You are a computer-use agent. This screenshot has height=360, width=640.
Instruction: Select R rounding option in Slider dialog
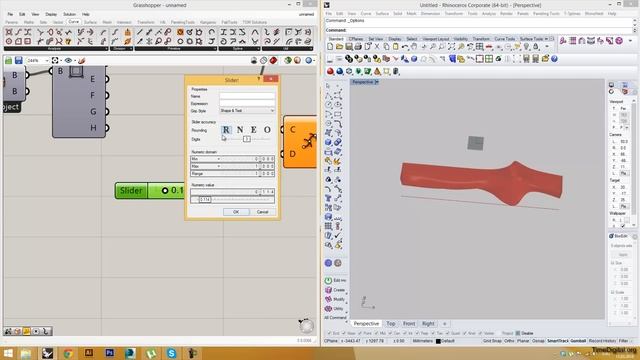point(226,130)
